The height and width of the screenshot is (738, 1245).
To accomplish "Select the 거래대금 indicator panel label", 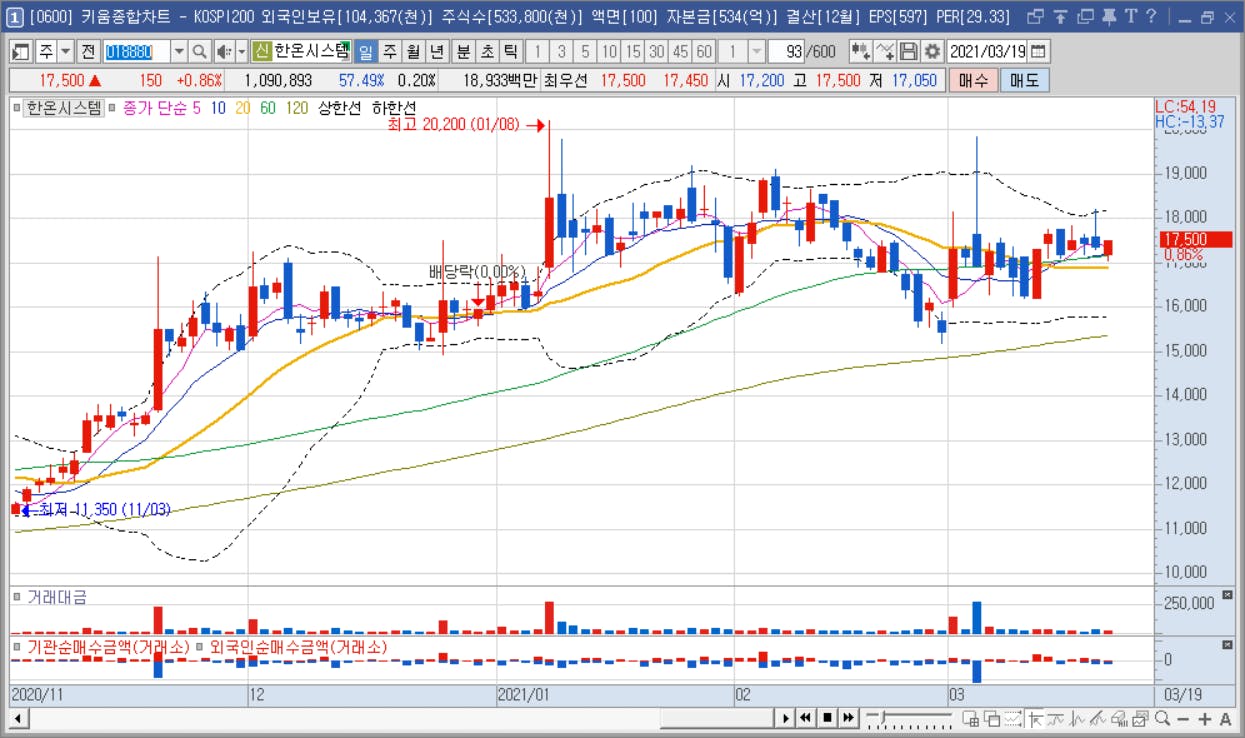I will tap(57, 597).
